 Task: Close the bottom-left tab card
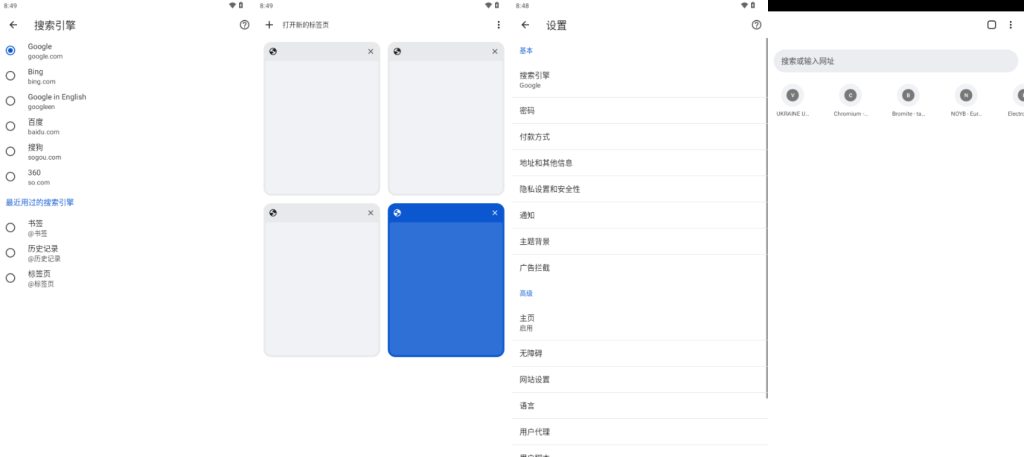[x=371, y=213]
